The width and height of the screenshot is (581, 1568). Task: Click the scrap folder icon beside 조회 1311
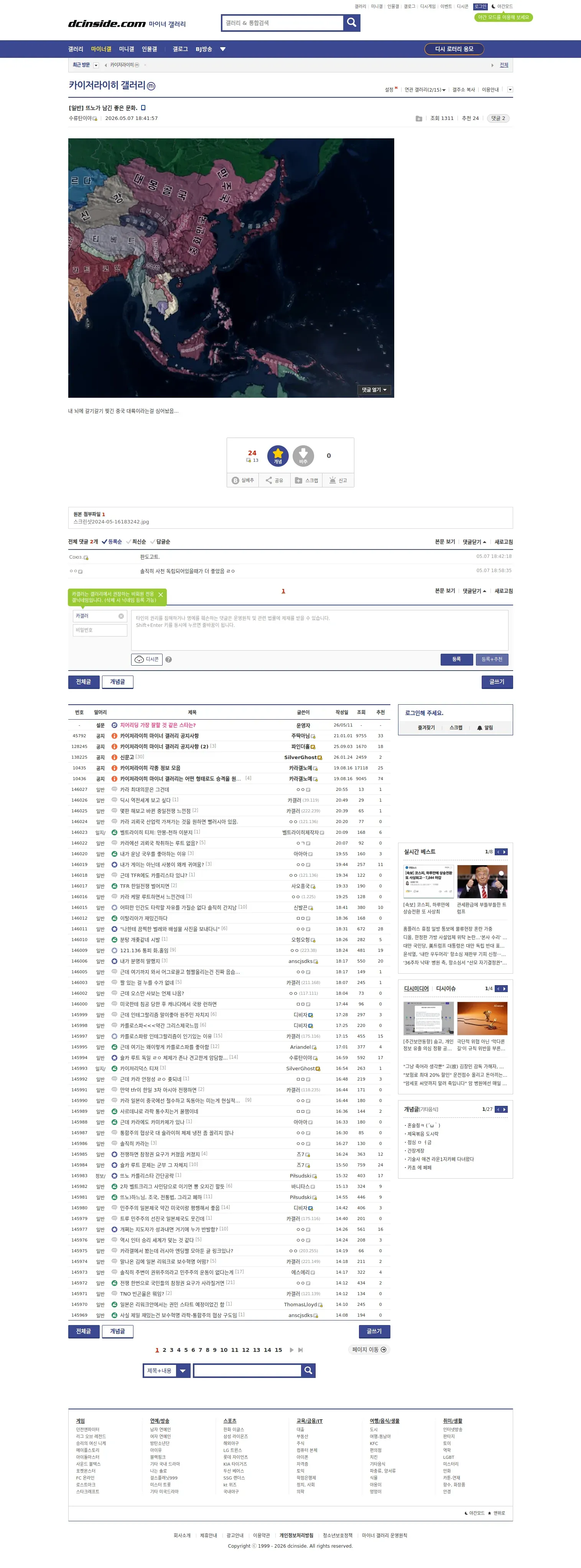tap(418, 119)
